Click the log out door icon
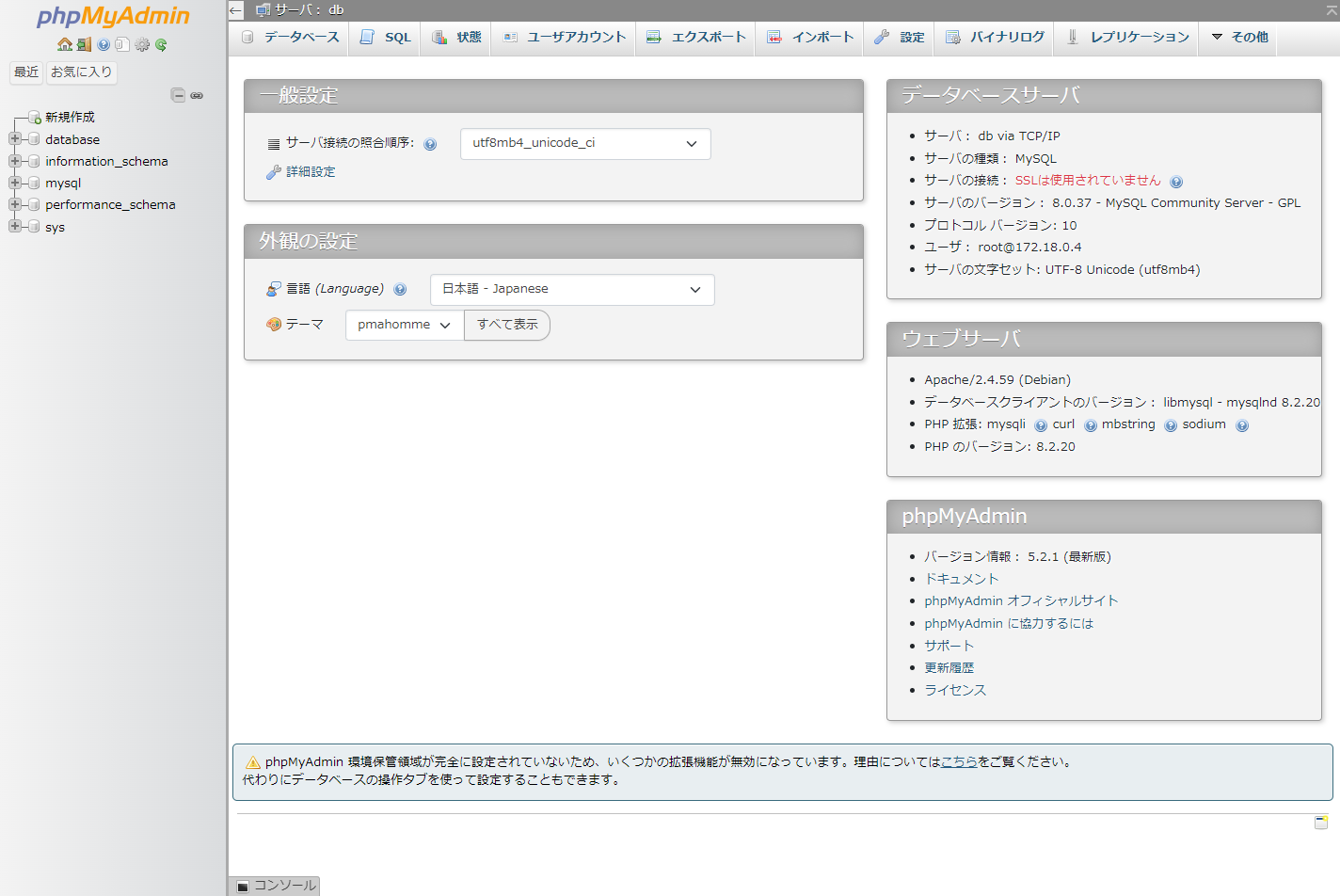 [84, 44]
